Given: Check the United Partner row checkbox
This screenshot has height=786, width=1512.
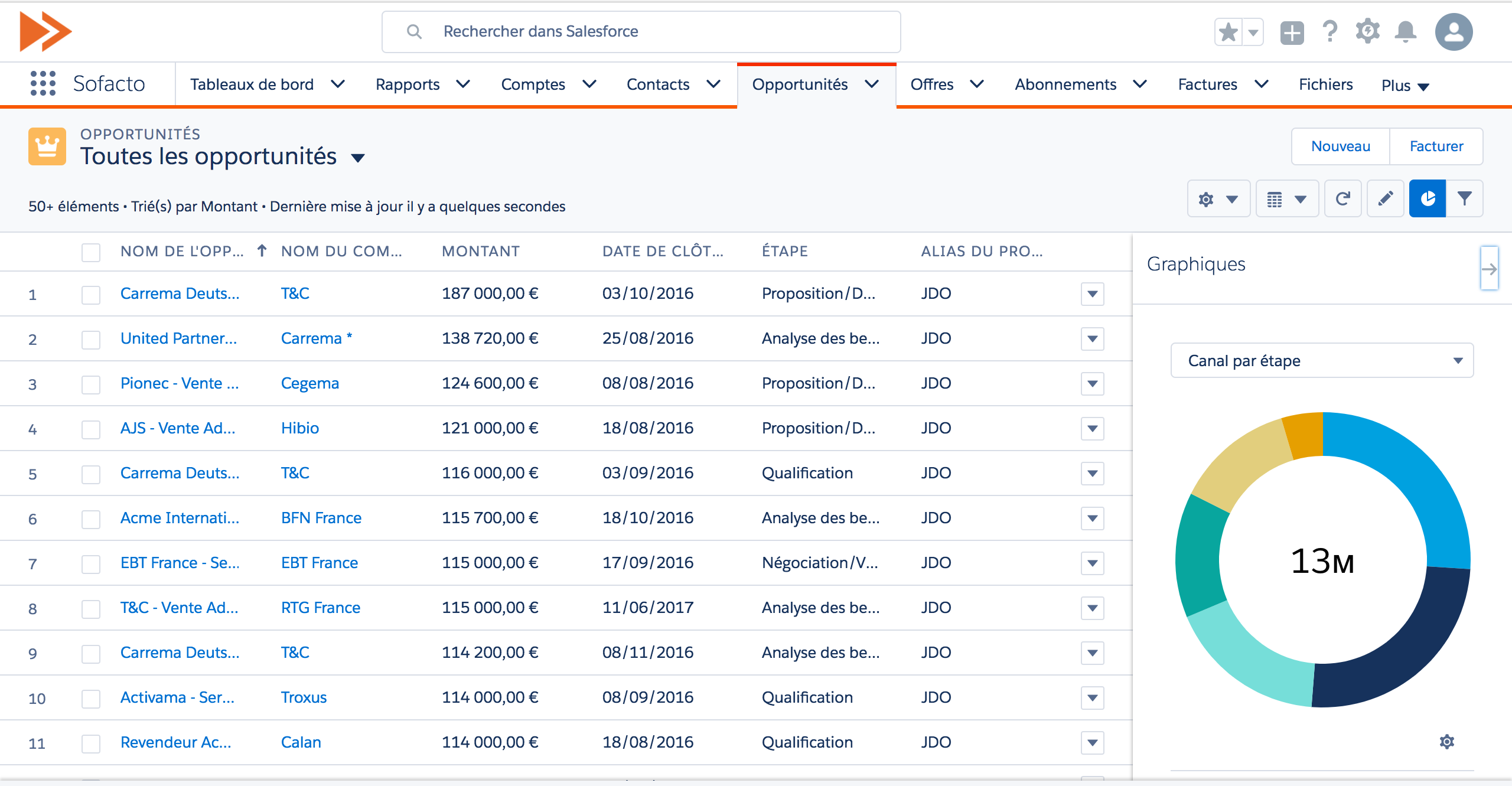Looking at the screenshot, I should coord(91,340).
